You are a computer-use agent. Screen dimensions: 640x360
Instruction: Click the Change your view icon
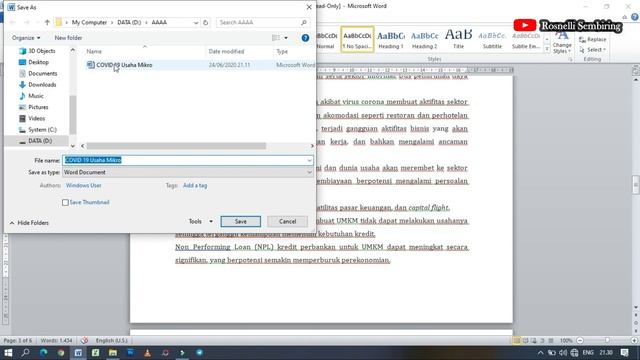pos(276,38)
